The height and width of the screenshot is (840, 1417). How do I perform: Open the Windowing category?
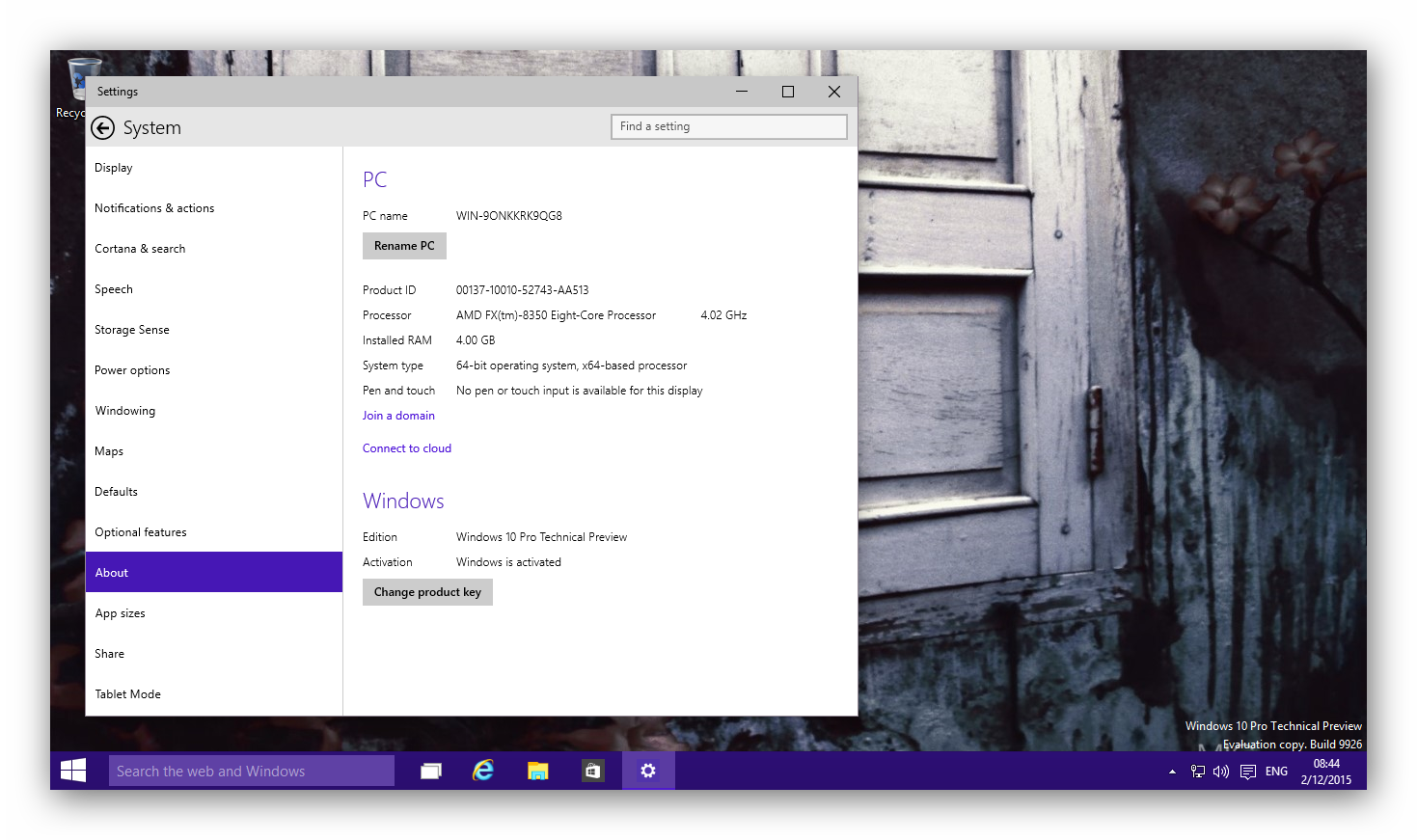(214, 411)
